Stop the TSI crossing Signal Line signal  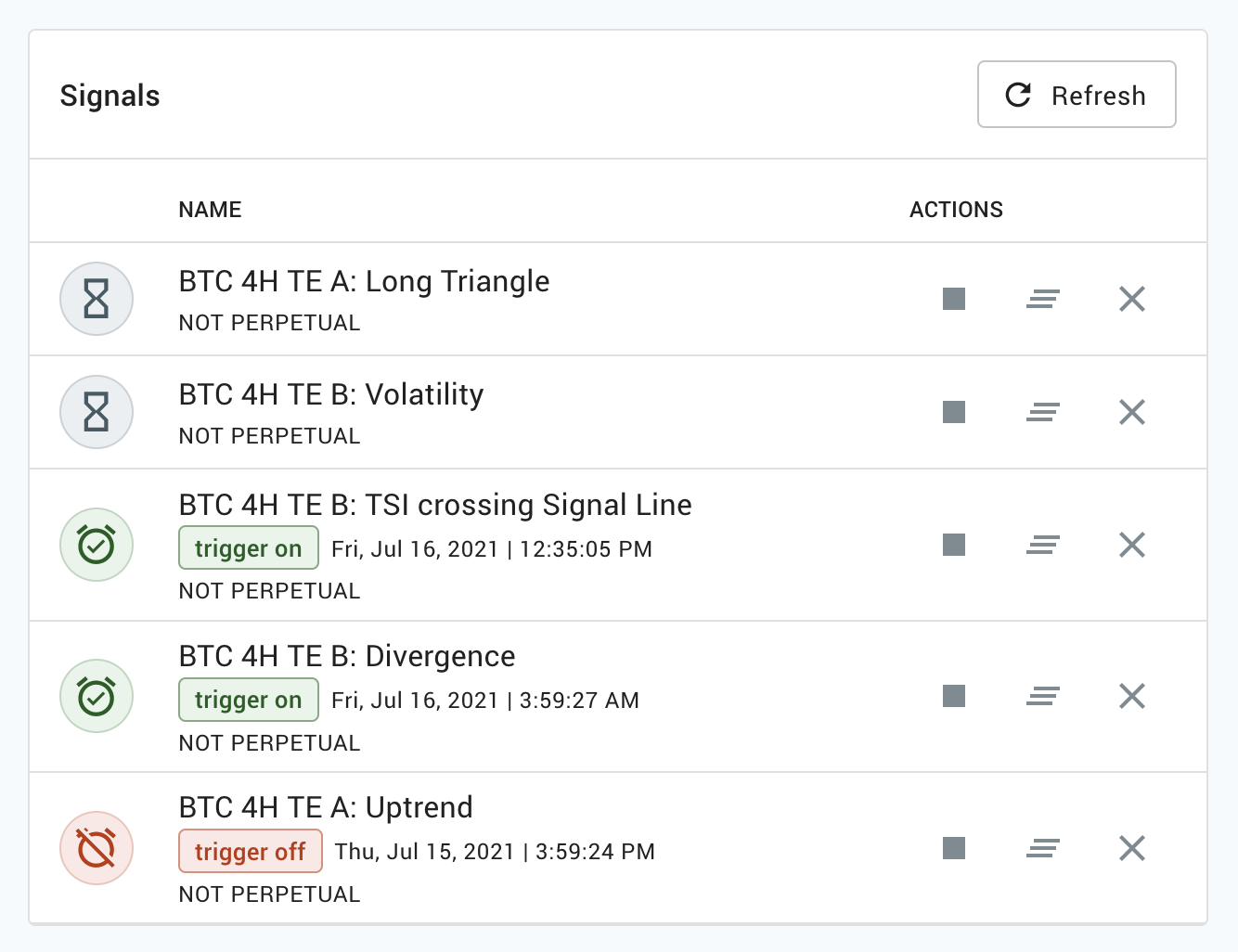coord(954,545)
